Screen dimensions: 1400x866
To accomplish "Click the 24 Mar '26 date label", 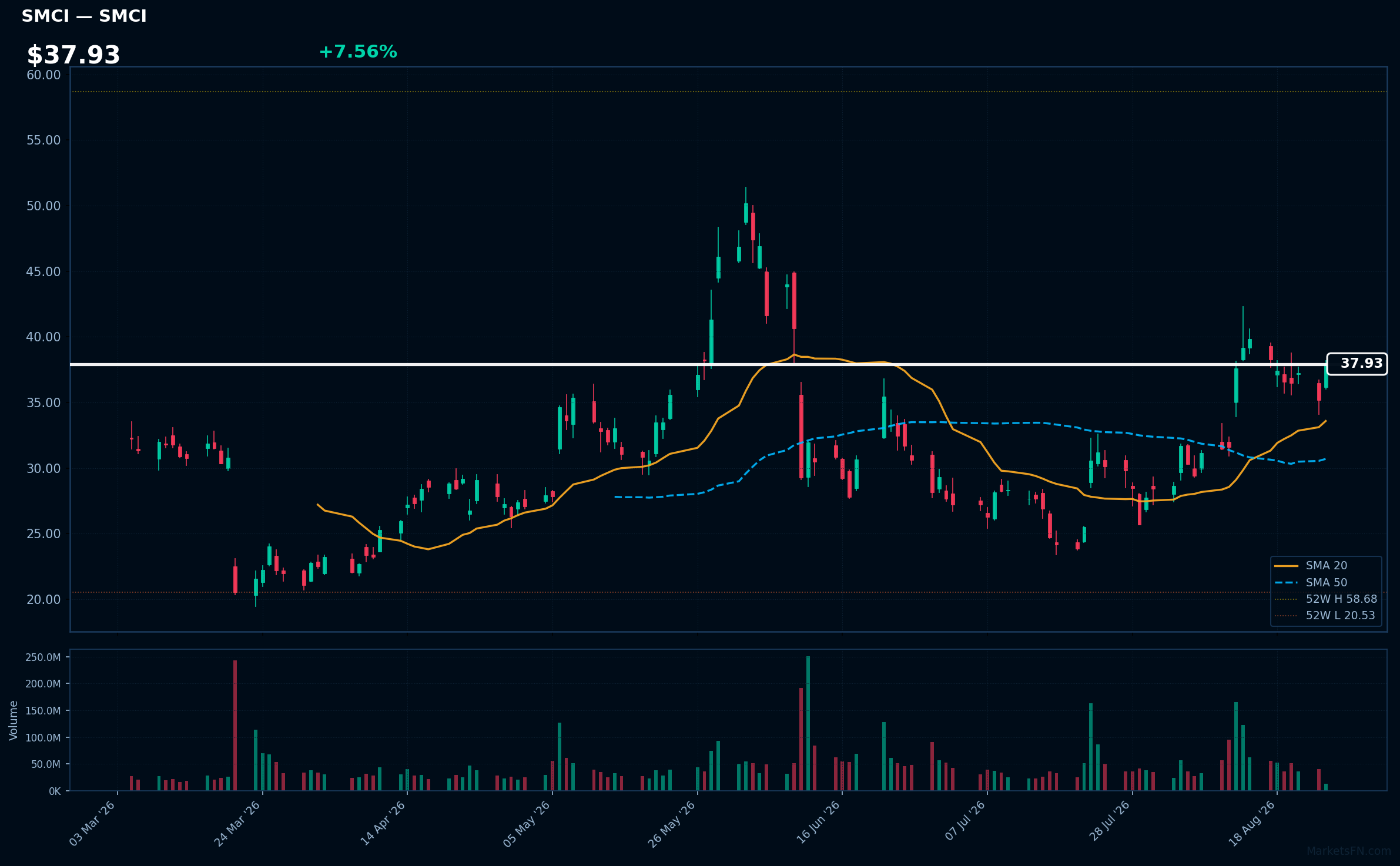I will (x=237, y=824).
